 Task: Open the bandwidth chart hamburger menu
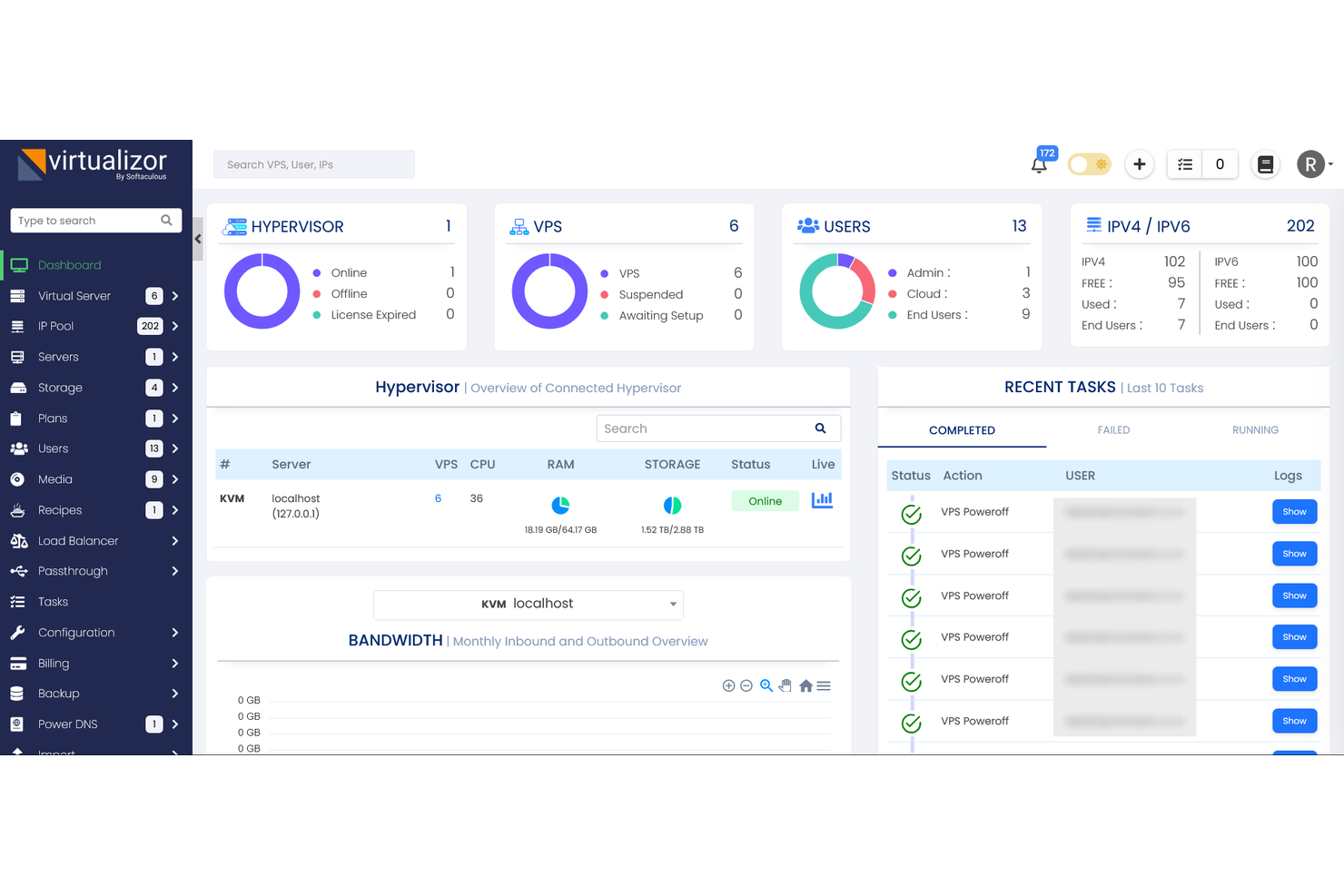824,686
